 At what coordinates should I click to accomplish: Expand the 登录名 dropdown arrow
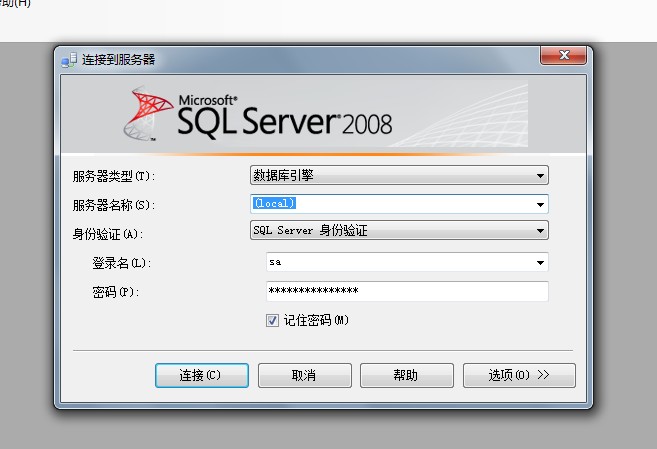(540, 263)
